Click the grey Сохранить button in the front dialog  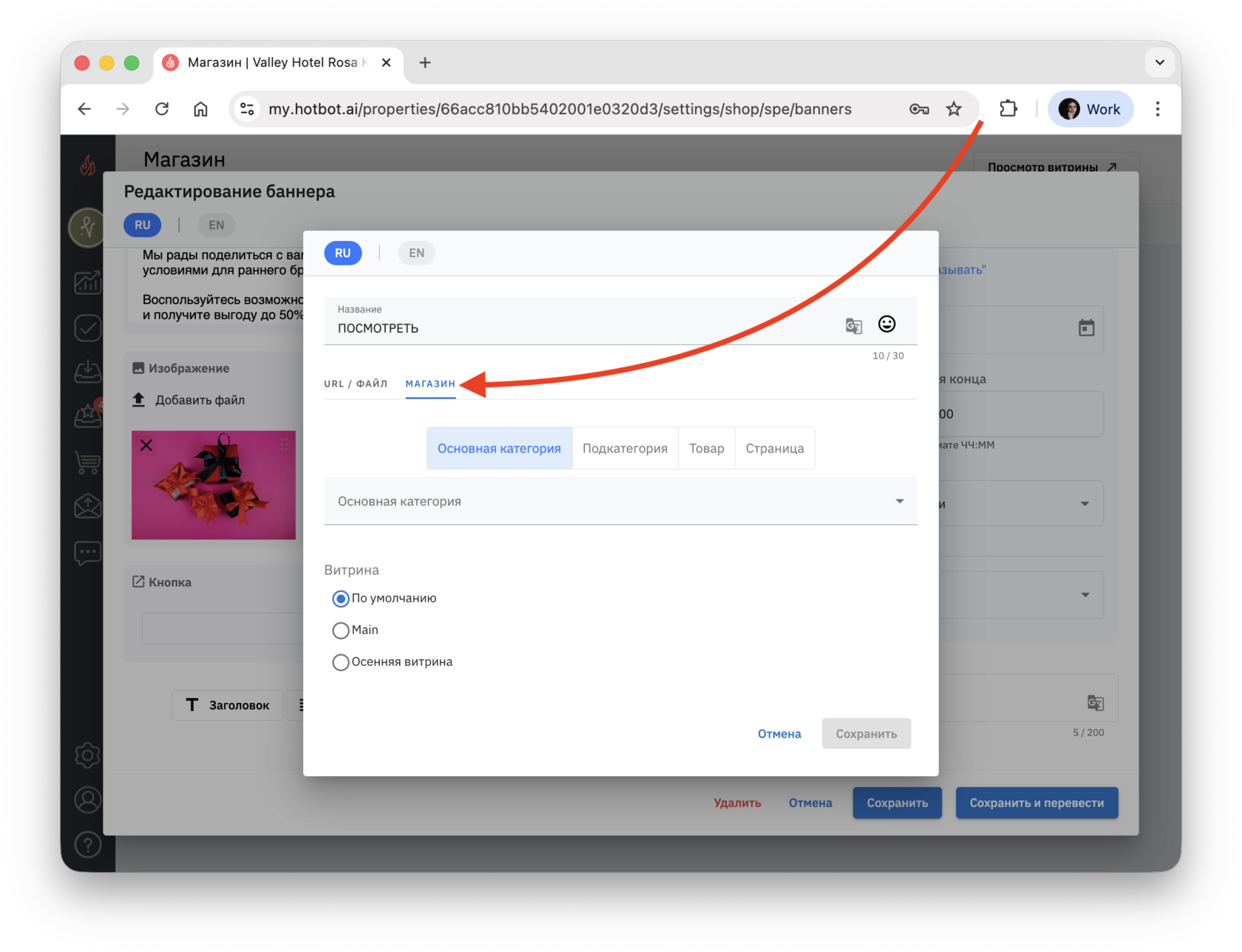[x=866, y=734]
